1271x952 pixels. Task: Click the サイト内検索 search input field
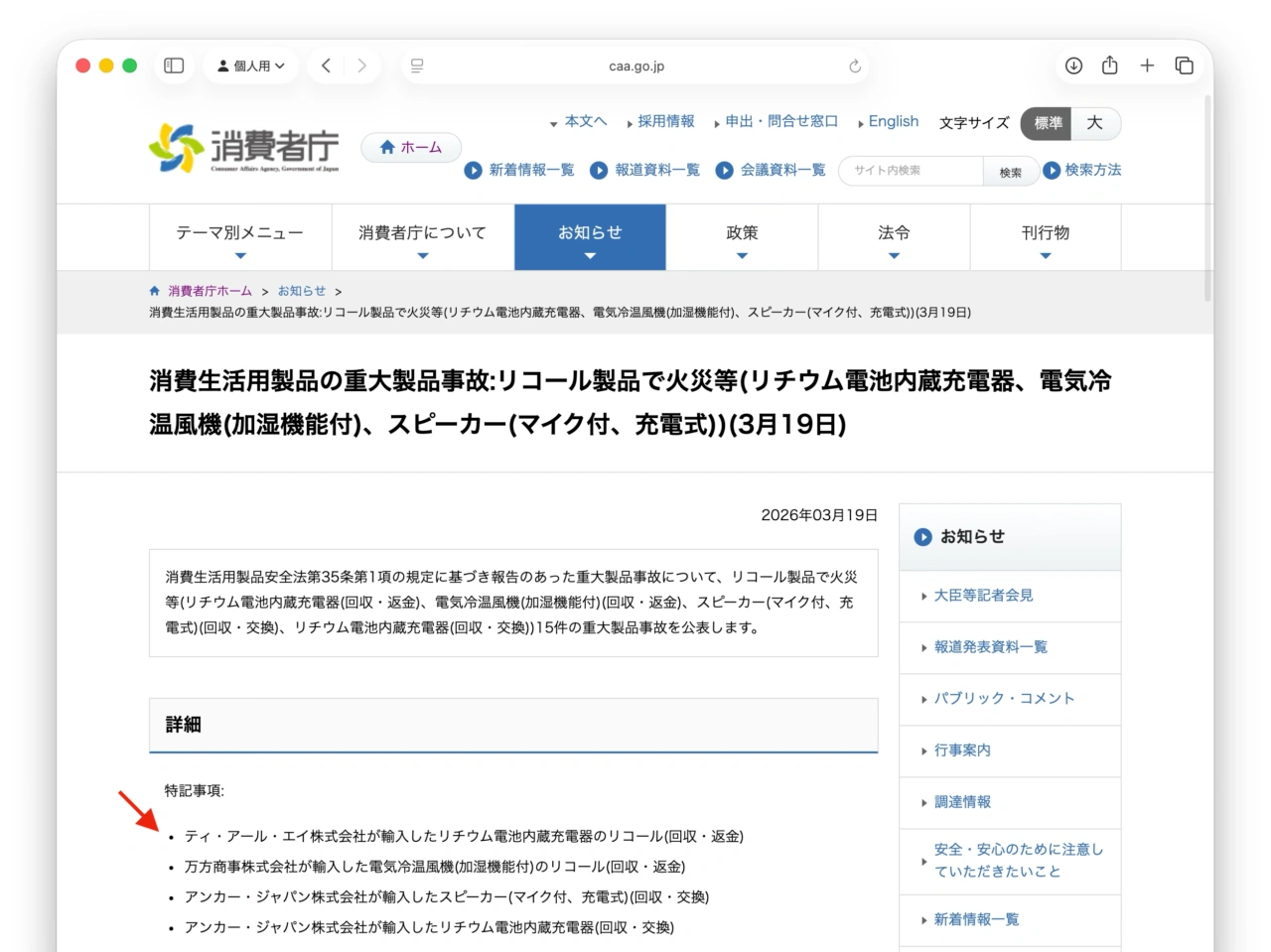pos(909,170)
